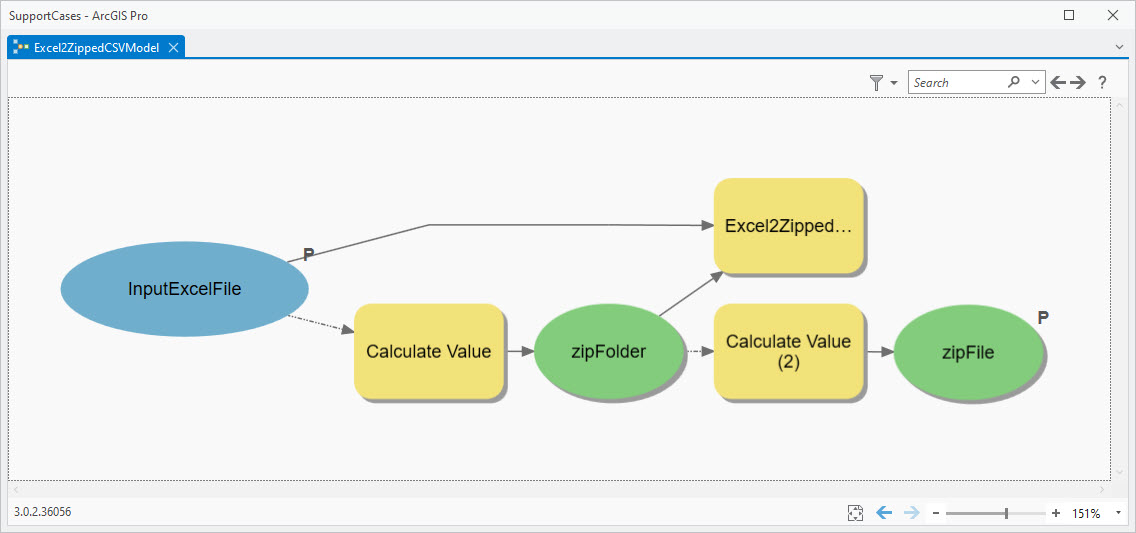1136x533 pixels.
Task: Click in the Search text field
Action: pos(956,82)
